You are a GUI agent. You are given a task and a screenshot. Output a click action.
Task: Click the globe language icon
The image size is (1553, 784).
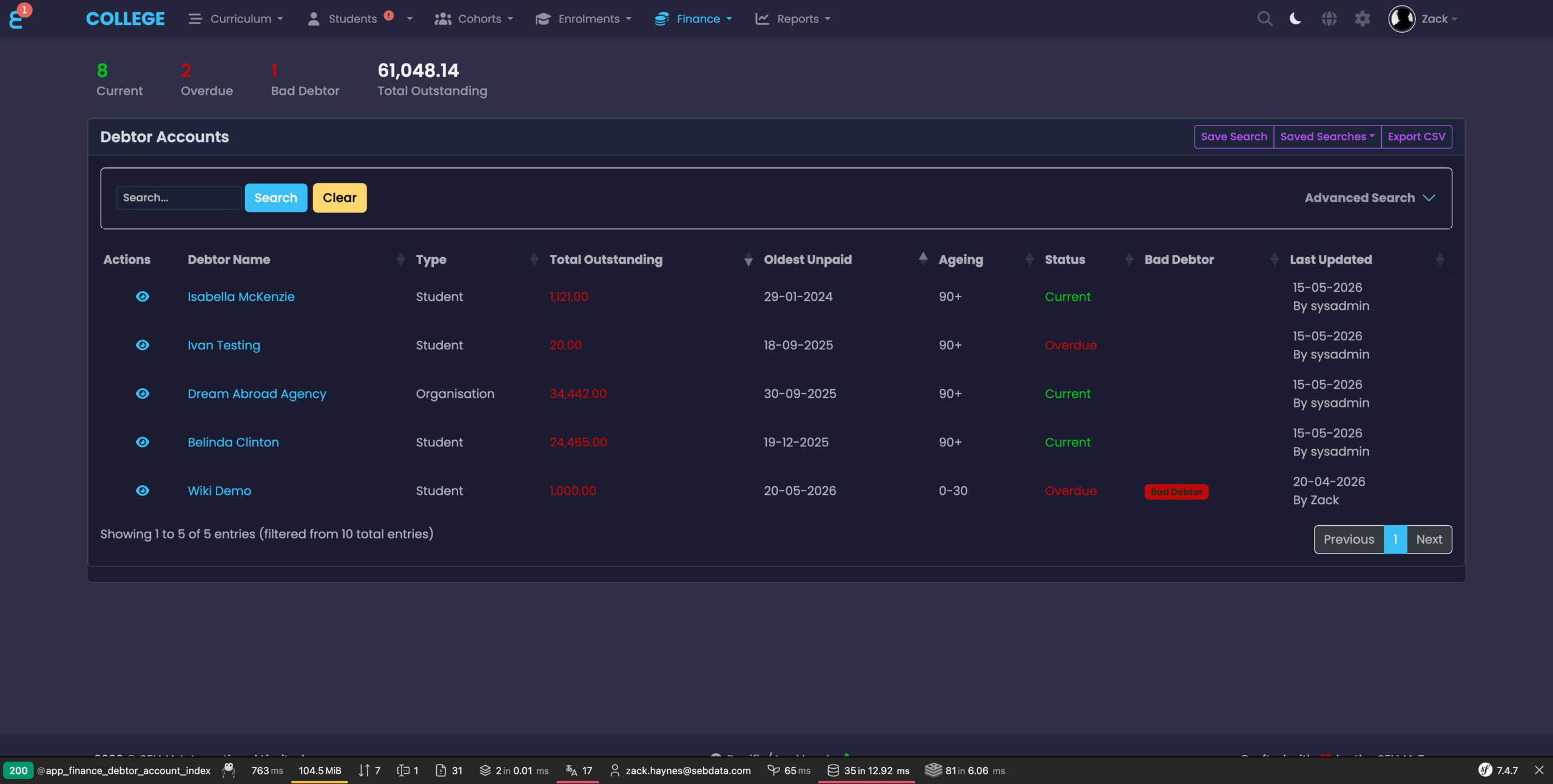click(x=1329, y=19)
